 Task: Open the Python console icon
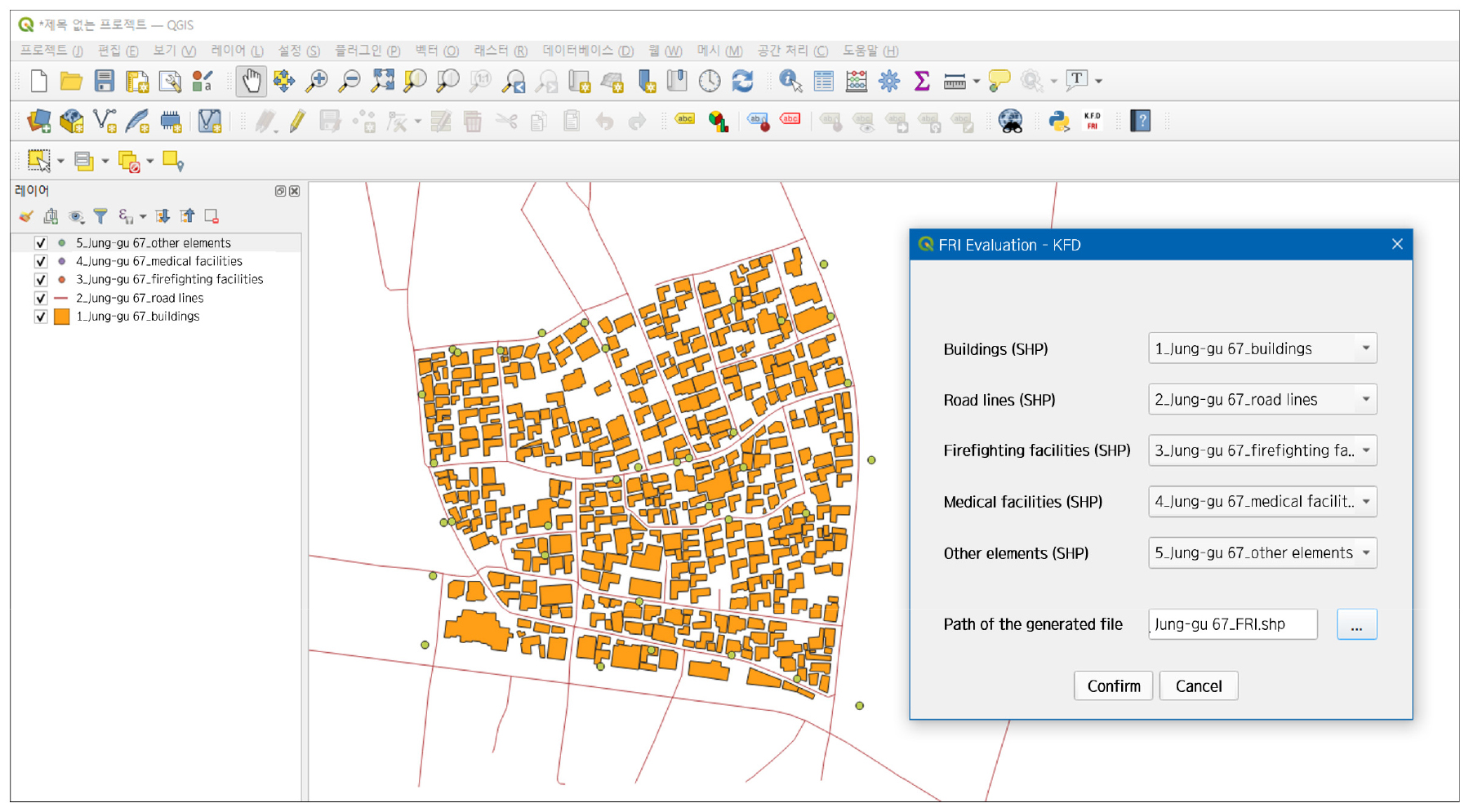[1059, 122]
